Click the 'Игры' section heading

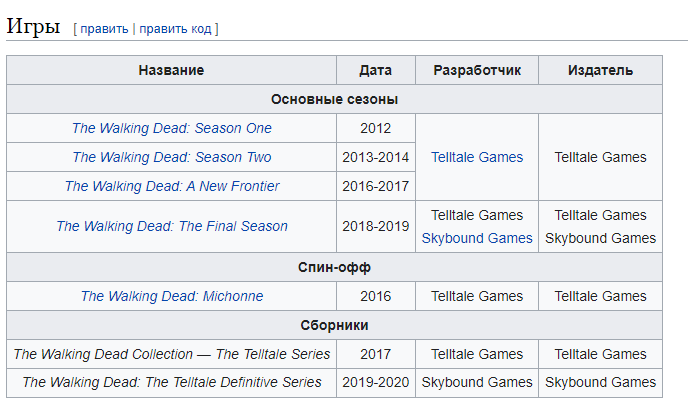tap(33, 26)
